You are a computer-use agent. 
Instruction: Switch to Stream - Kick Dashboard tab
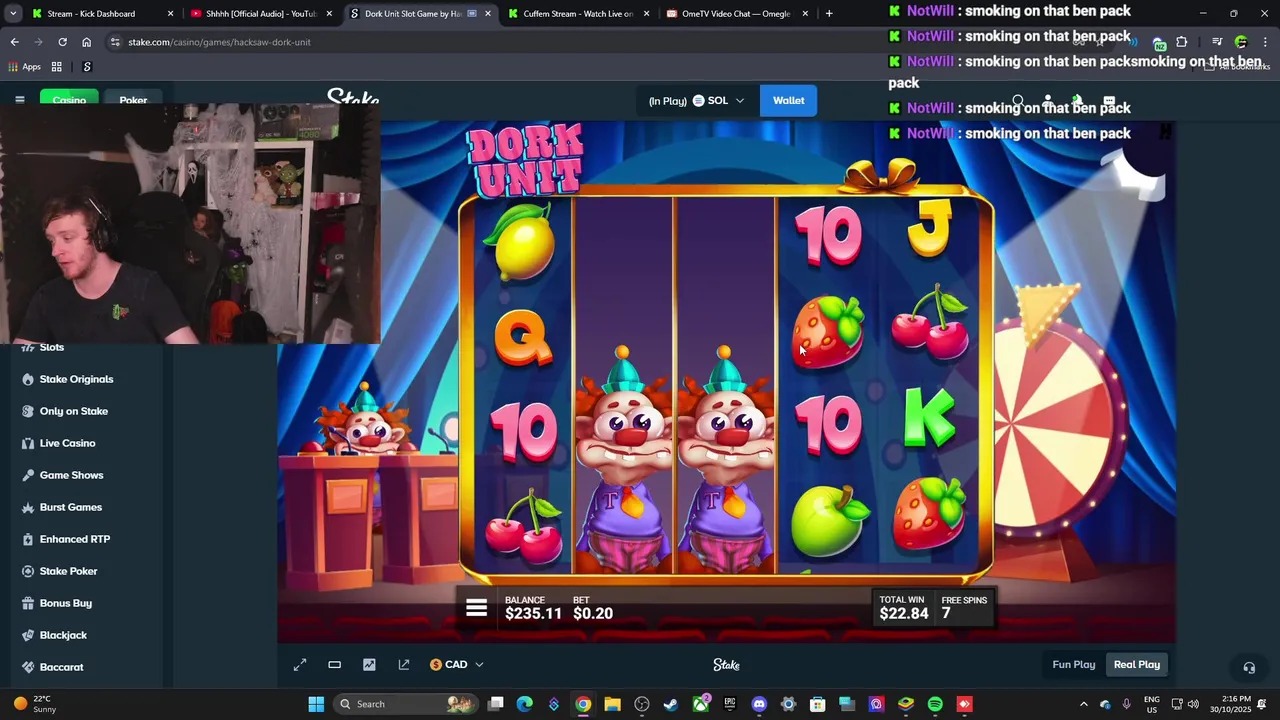point(90,14)
